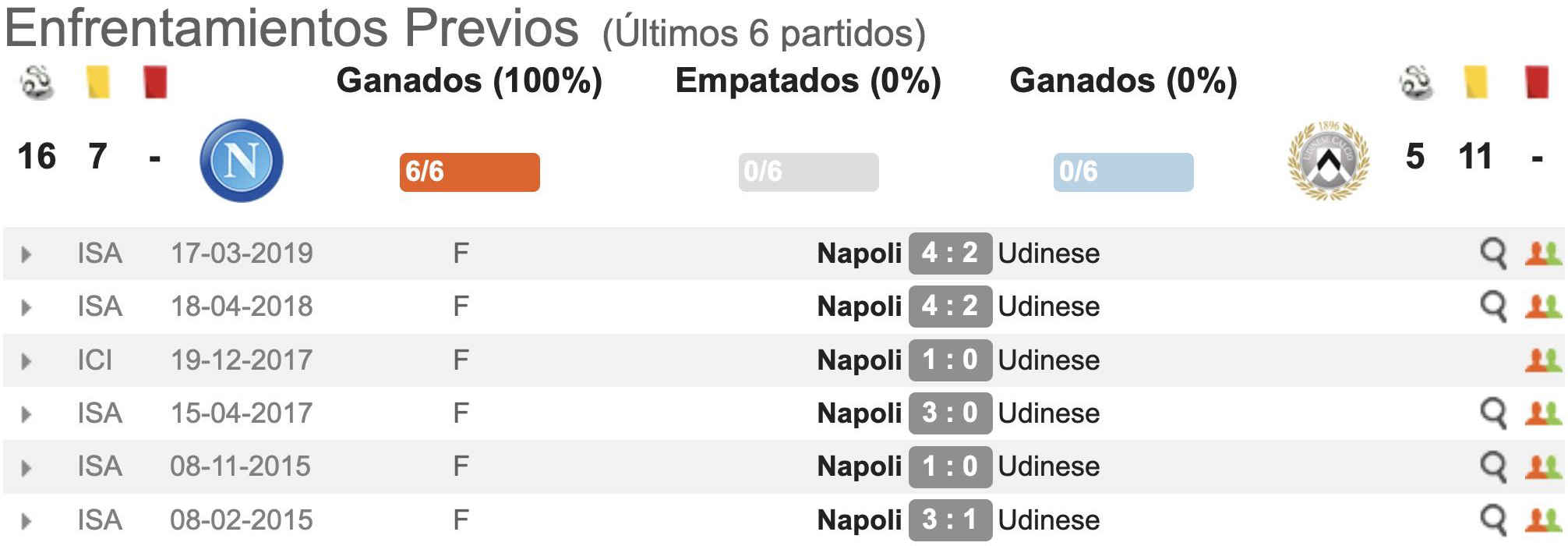This screenshot has height=546, width=1568.
Task: Expand the 17-03-2019 match row
Action: pos(26,254)
